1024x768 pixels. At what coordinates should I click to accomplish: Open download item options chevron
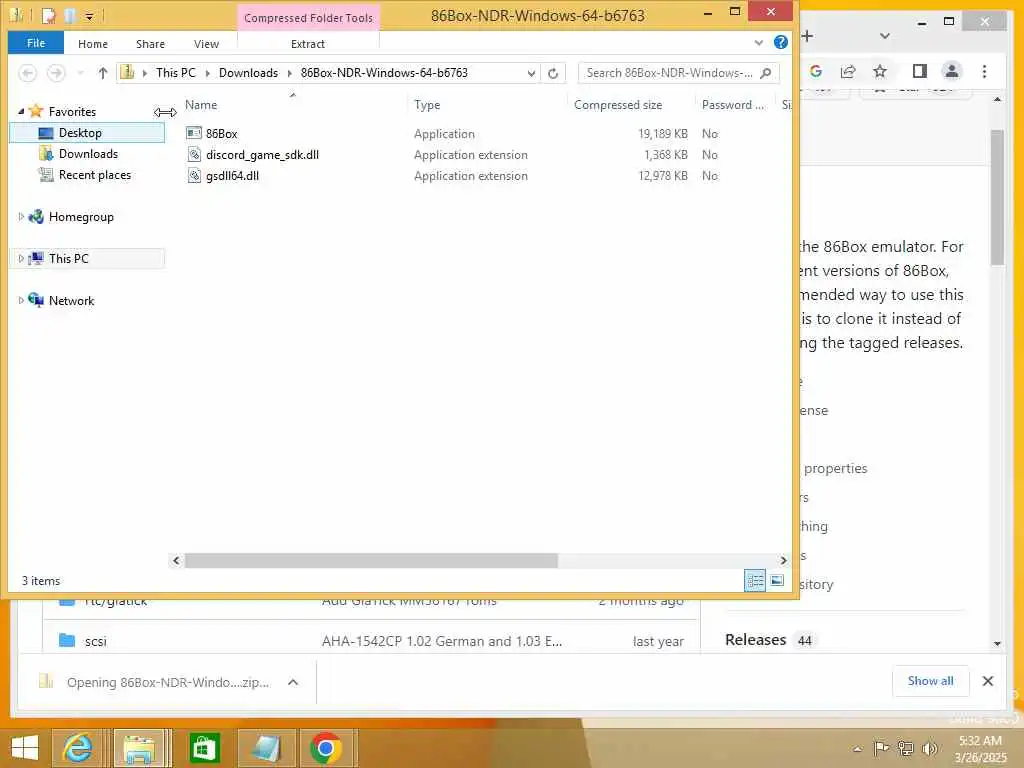[x=293, y=682]
